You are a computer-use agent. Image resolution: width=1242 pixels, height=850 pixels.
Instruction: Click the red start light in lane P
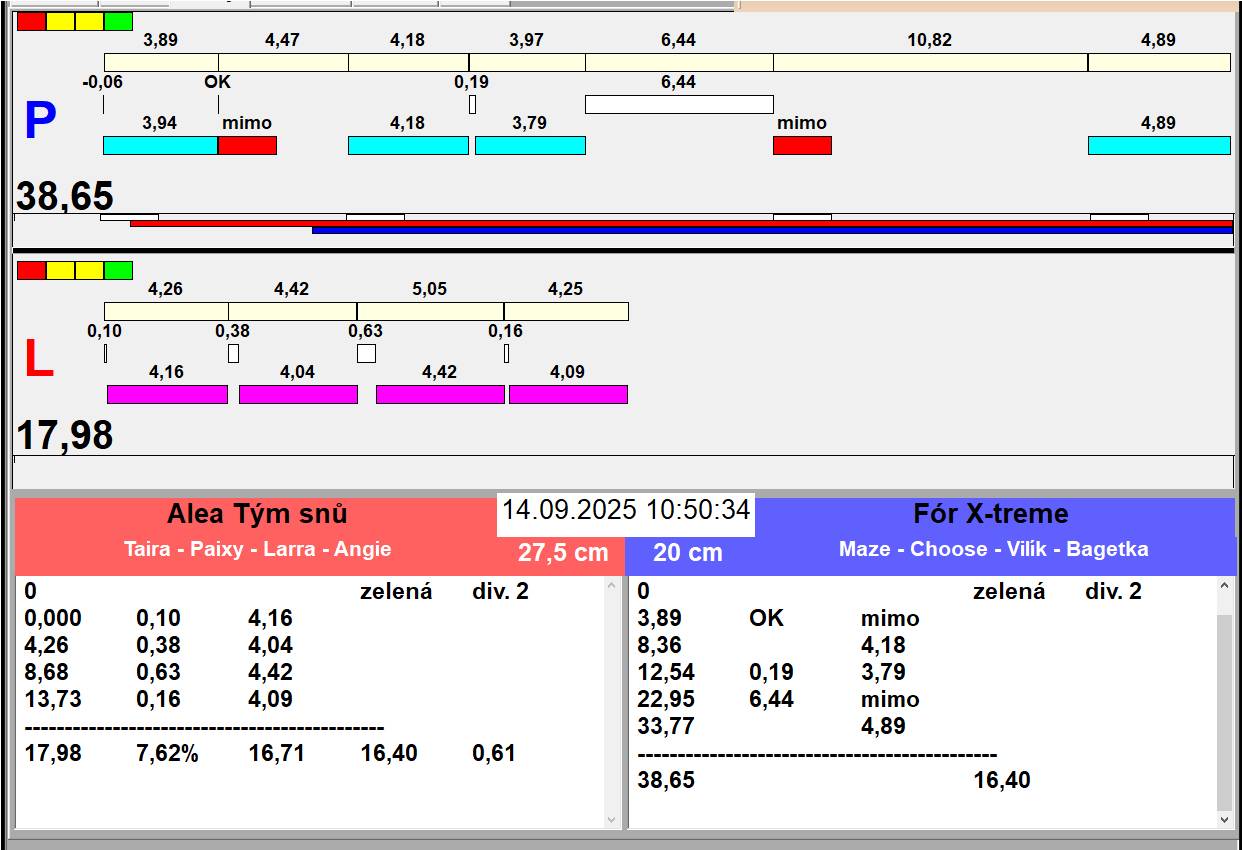click(x=31, y=21)
